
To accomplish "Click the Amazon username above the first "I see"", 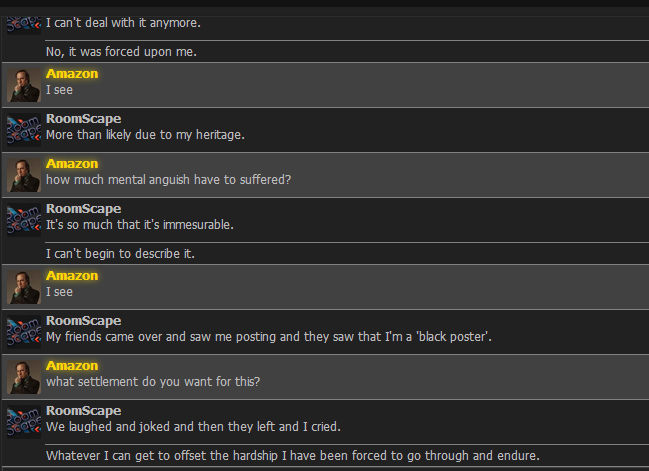I will pos(72,74).
